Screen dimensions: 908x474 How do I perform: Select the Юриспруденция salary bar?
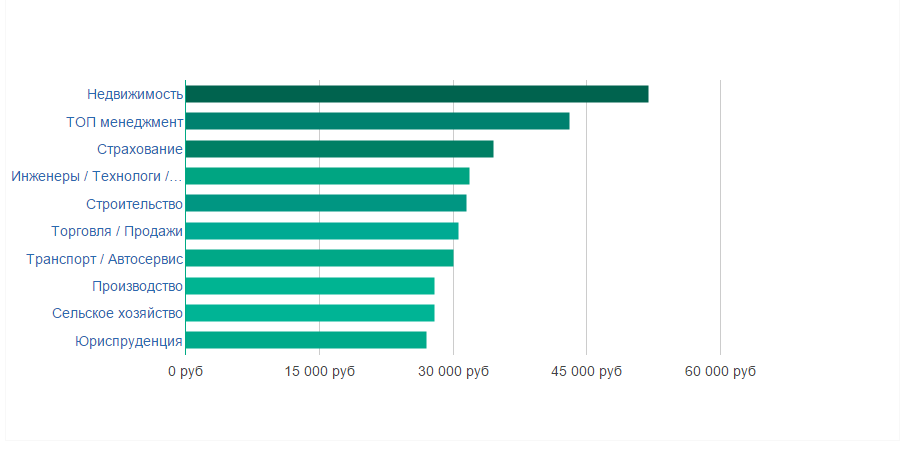click(306, 340)
